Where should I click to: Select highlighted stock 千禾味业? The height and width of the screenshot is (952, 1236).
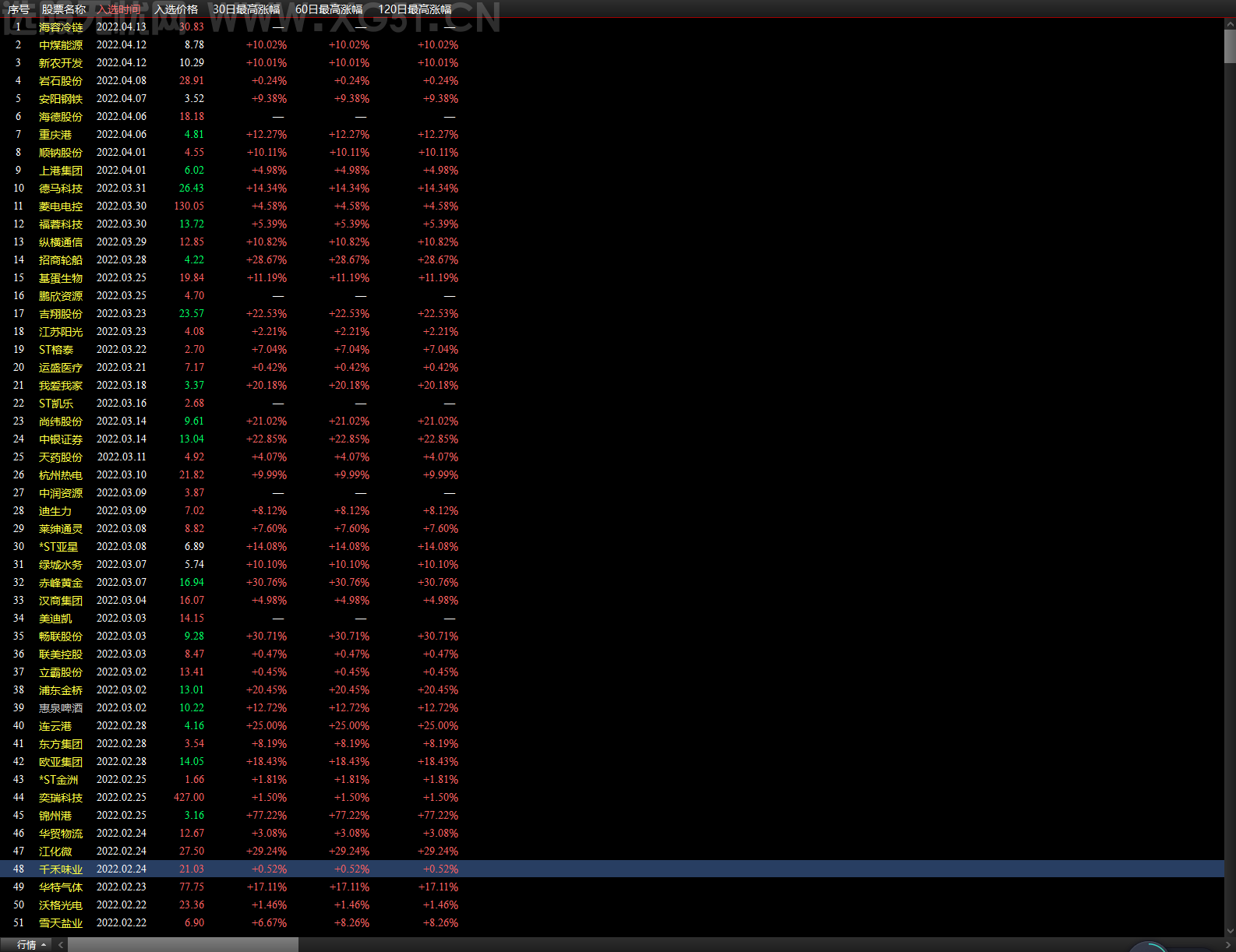[x=61, y=869]
